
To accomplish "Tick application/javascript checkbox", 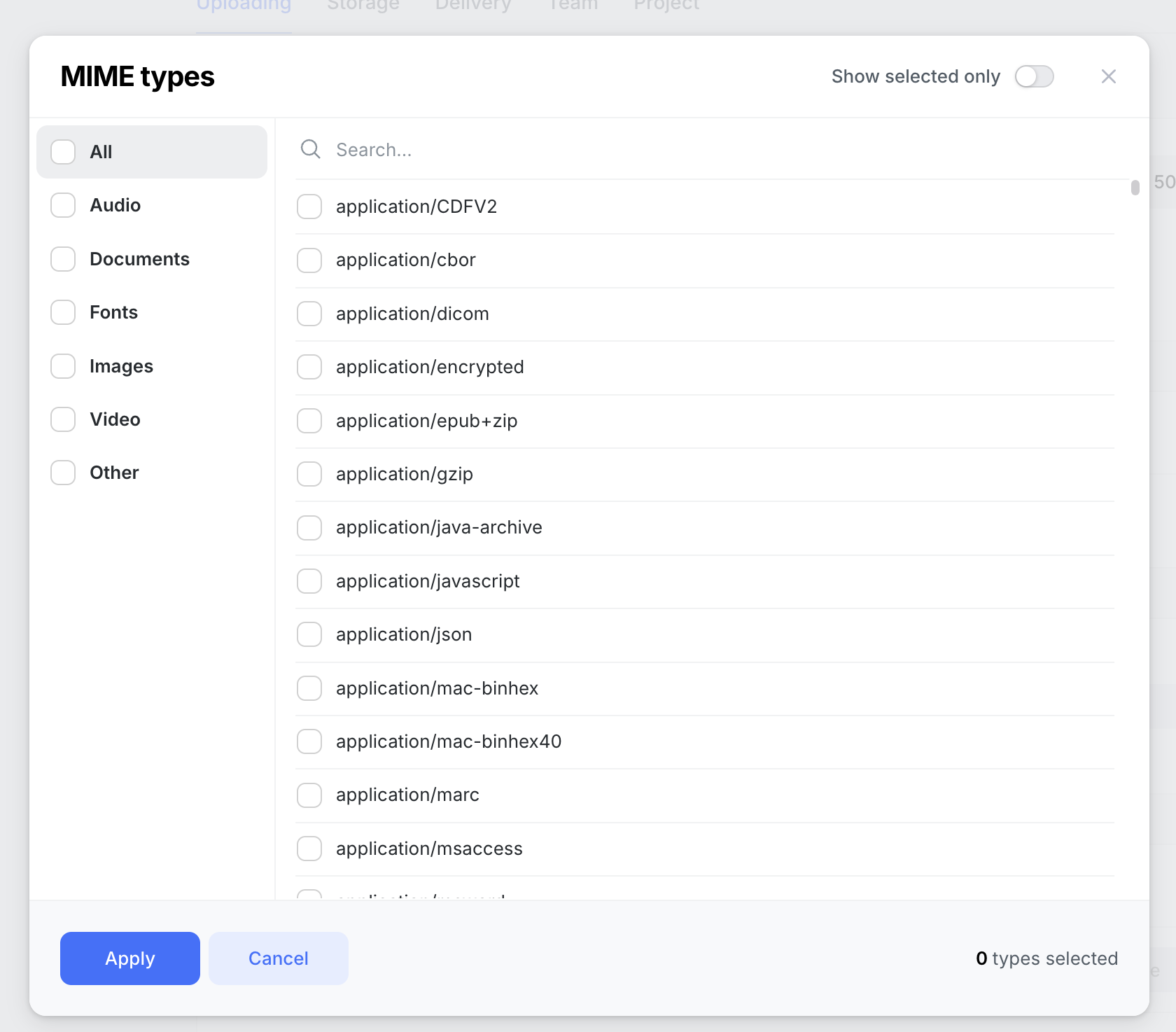I will pos(309,581).
